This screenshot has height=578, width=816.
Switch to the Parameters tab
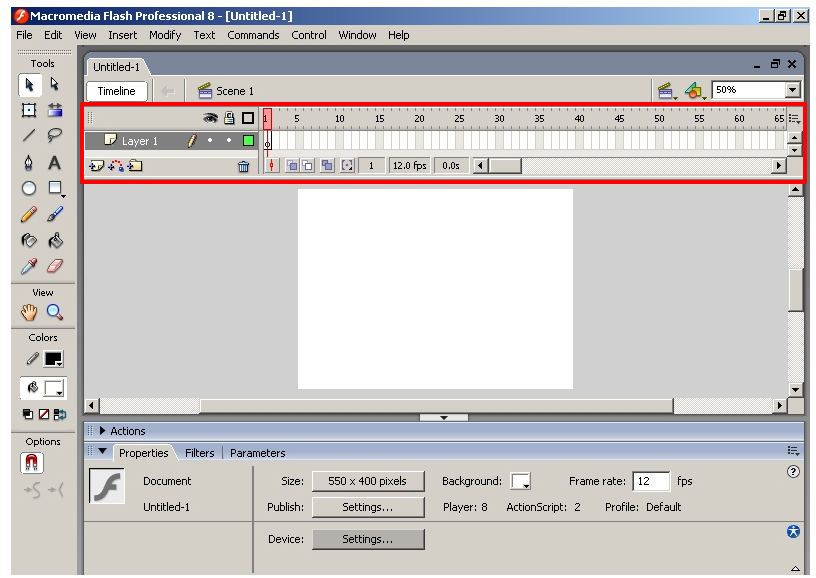pos(258,453)
